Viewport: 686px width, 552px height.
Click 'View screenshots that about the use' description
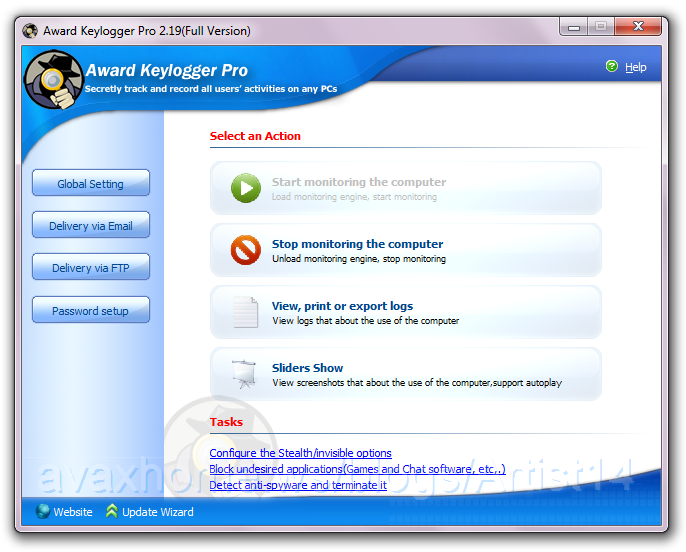[x=417, y=383]
